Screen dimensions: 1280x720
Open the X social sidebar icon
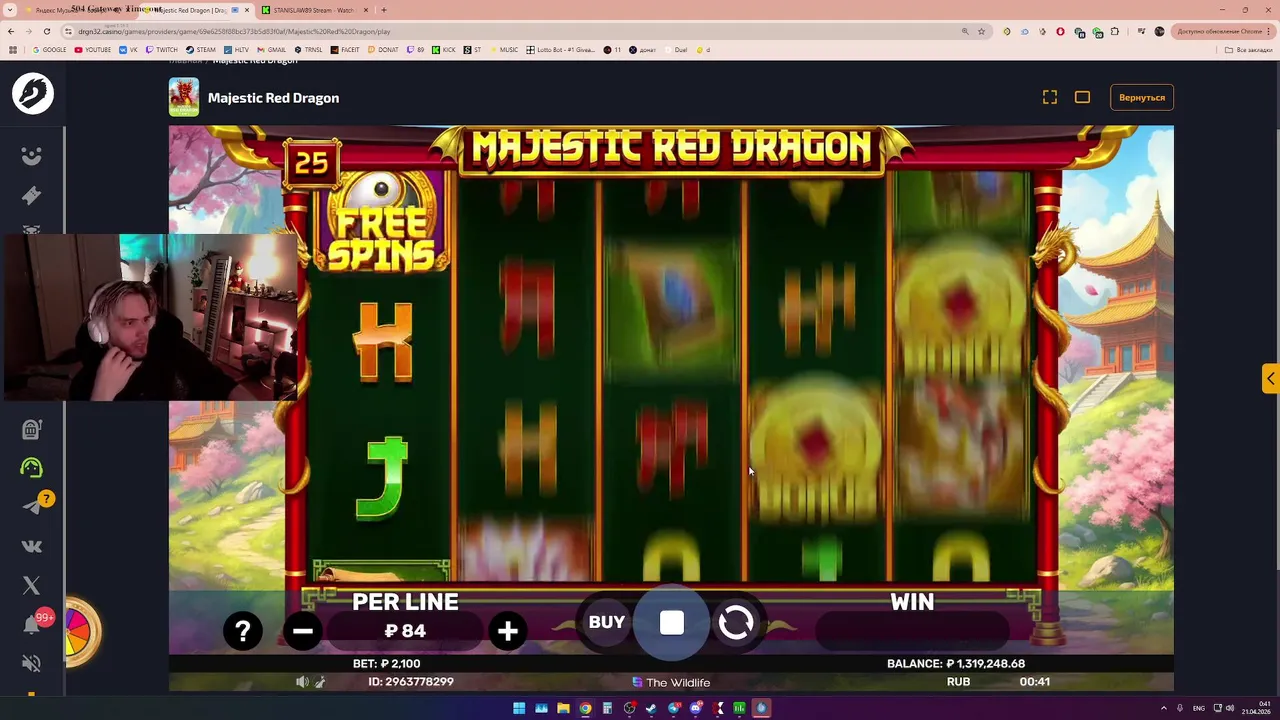(x=32, y=585)
